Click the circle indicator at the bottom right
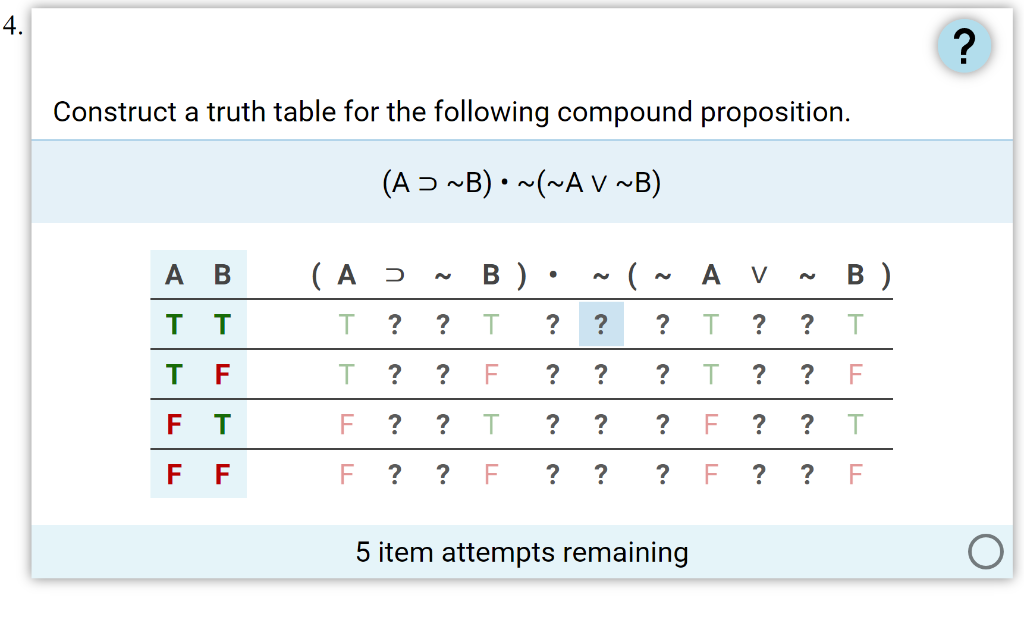This screenshot has width=1024, height=623. 986,551
